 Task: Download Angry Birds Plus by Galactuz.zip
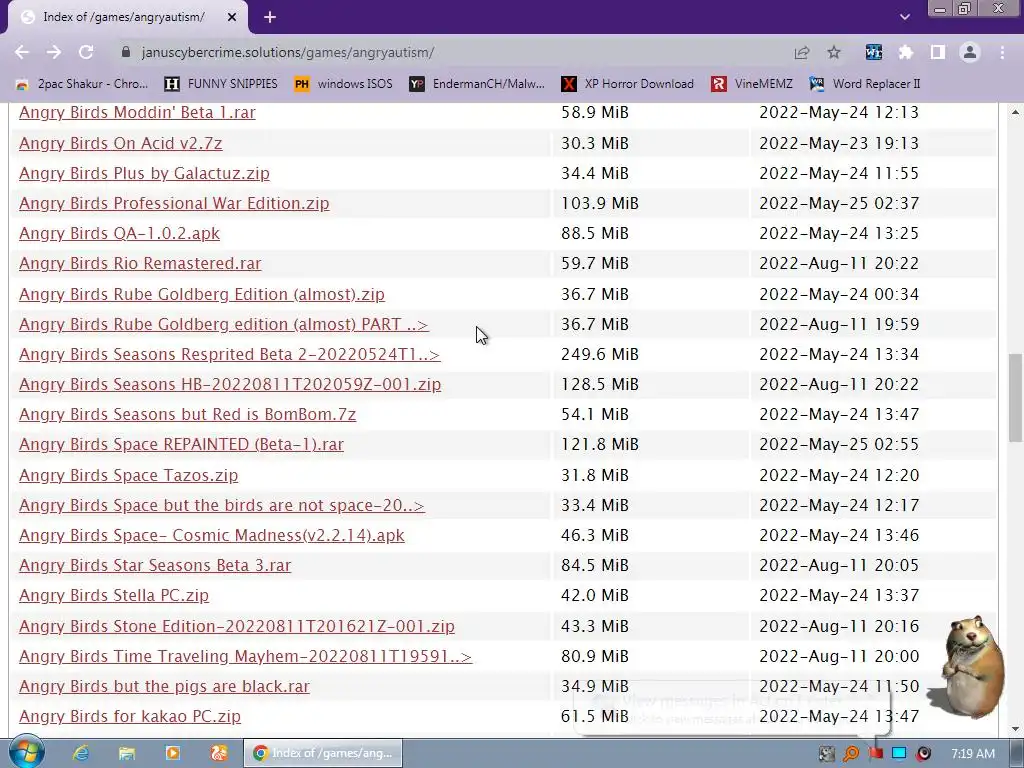click(144, 173)
